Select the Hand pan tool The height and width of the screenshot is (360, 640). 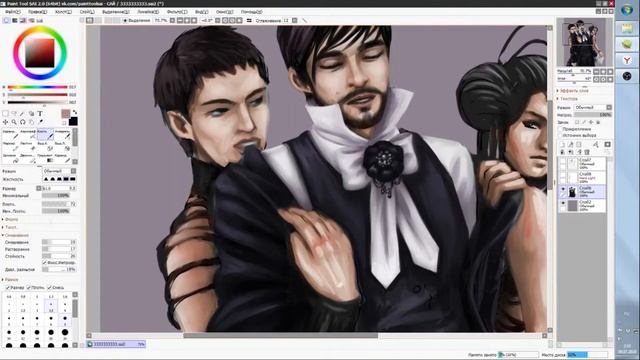coord(31,122)
